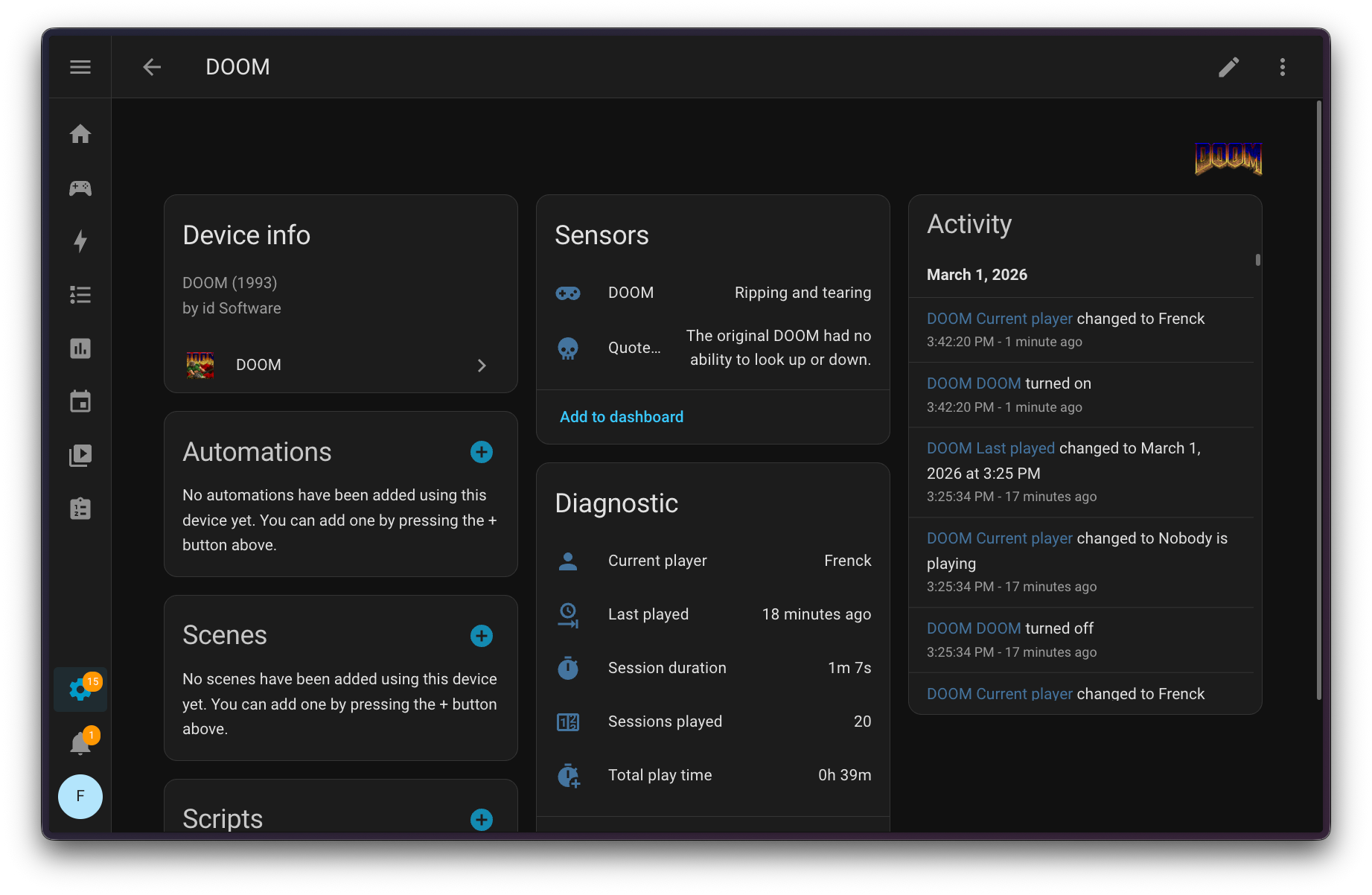Open the three-dot overflow menu
Image resolution: width=1372 pixels, height=895 pixels.
pos(1283,67)
